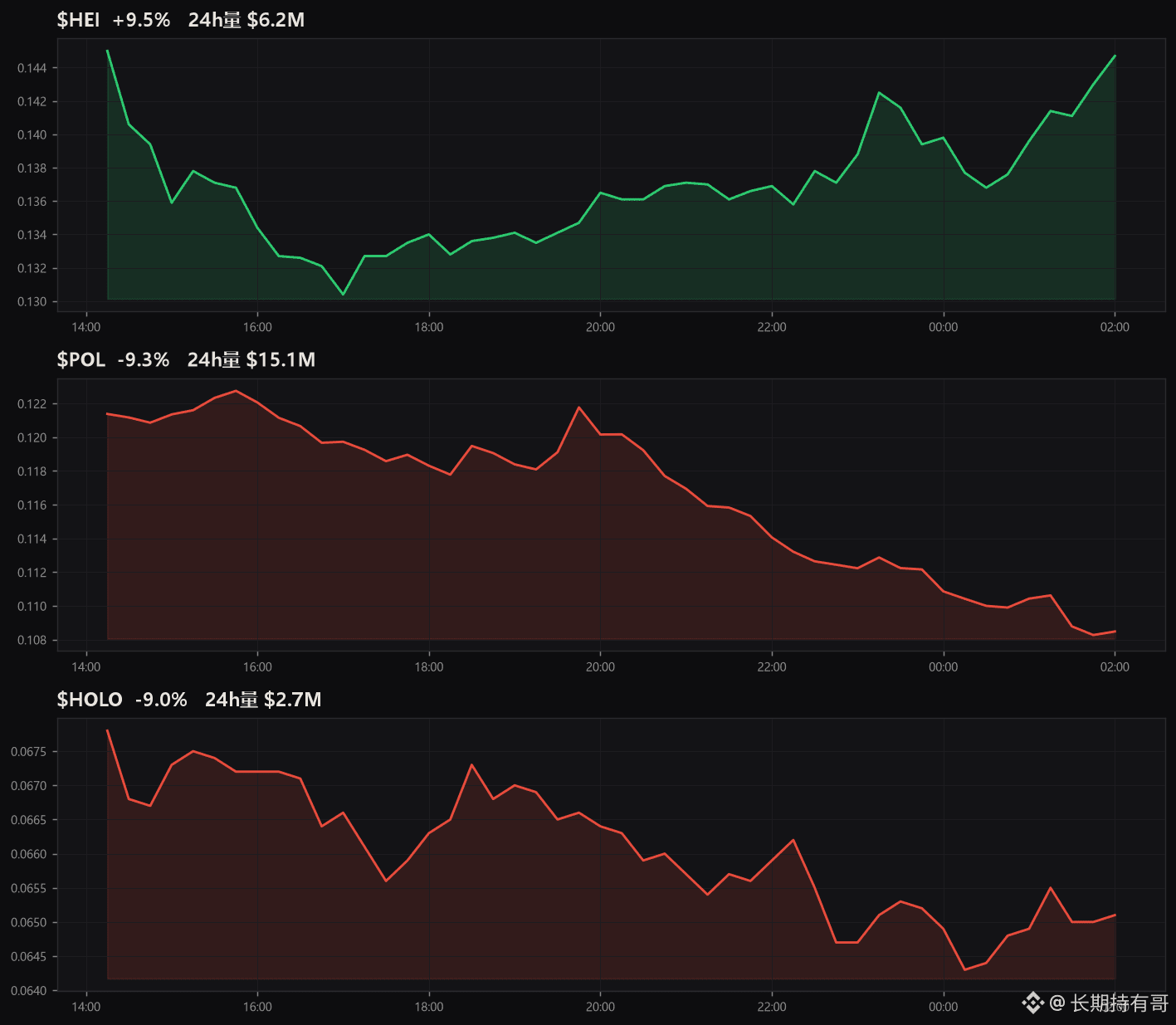Click the 0.116 price axis label
Screen dimensions: 1176x1025
tap(32, 505)
